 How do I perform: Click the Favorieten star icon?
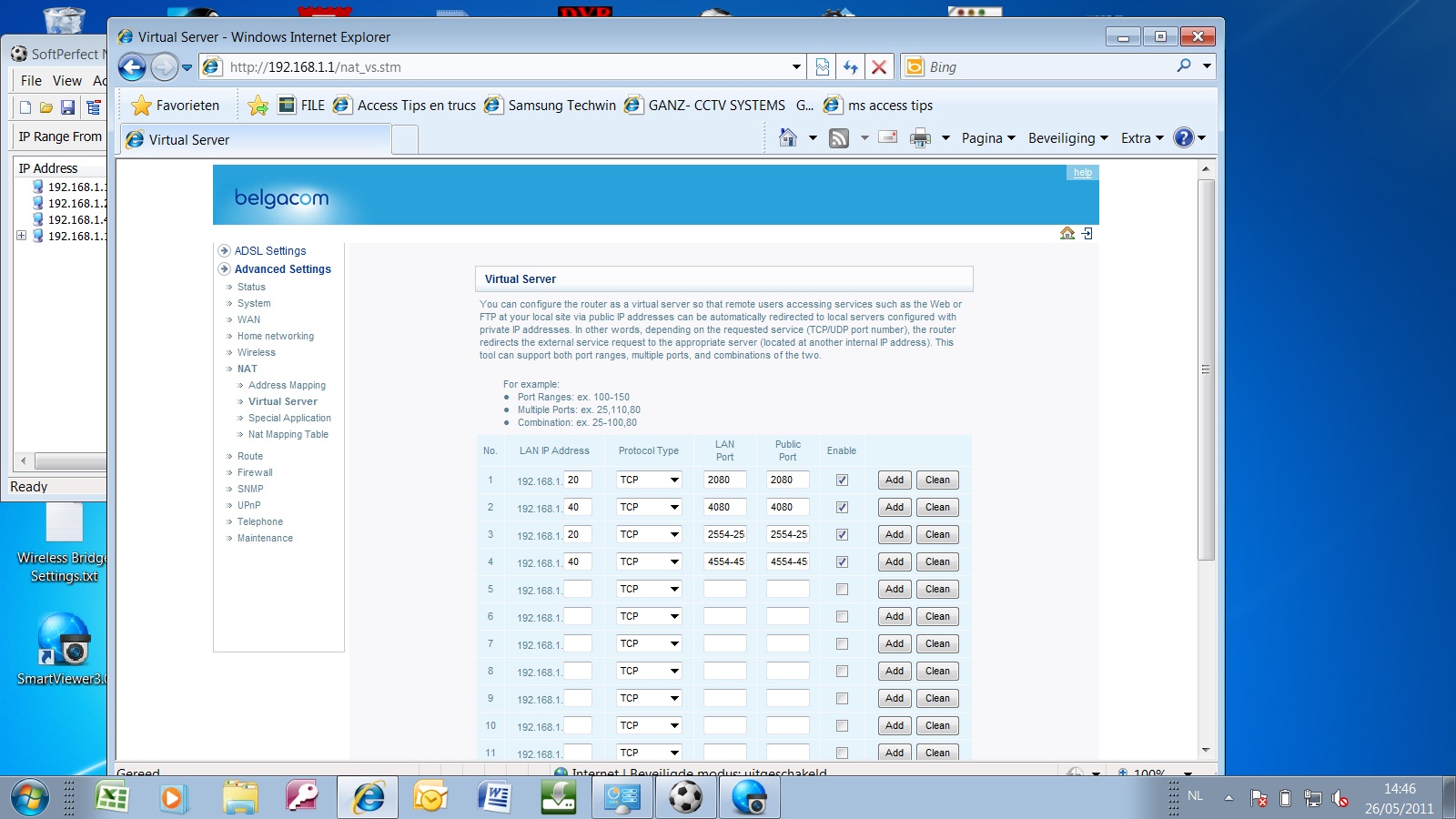(x=141, y=106)
